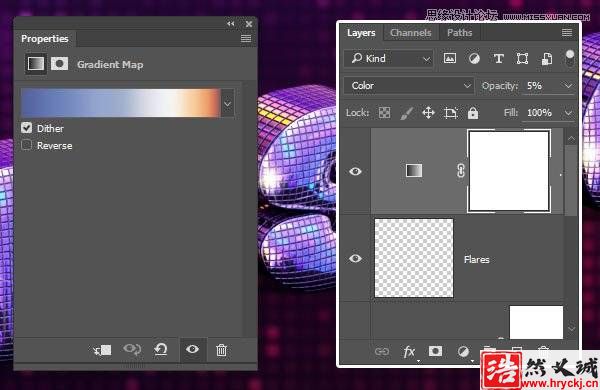
Task: Click the Gradient Map adjustment icon in Properties
Action: tap(36, 64)
